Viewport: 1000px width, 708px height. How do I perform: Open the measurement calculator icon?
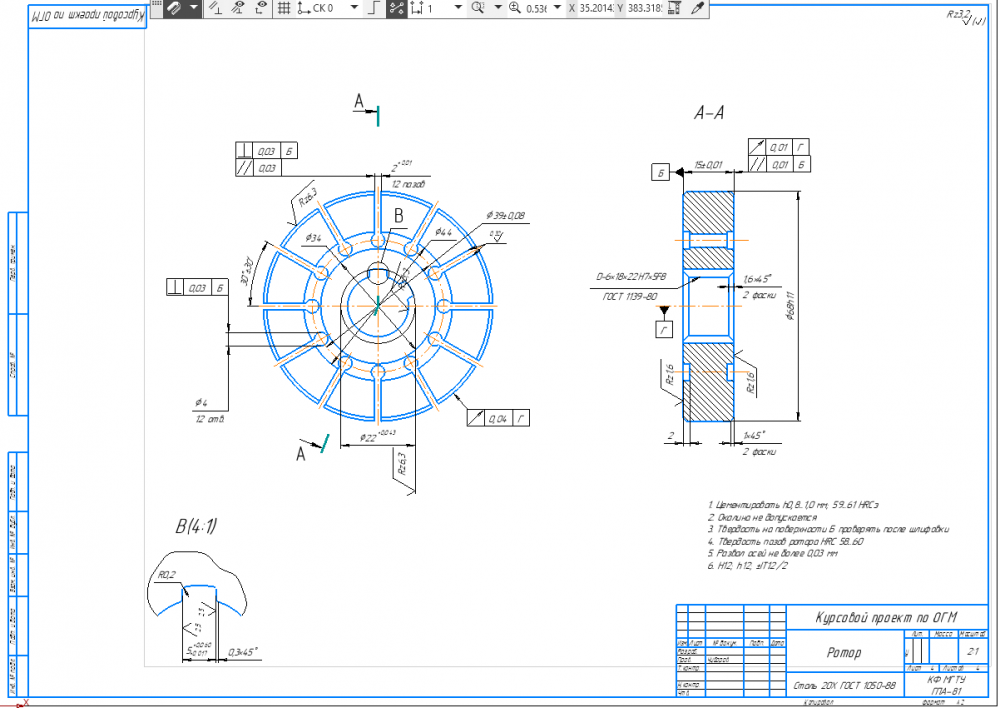point(675,8)
